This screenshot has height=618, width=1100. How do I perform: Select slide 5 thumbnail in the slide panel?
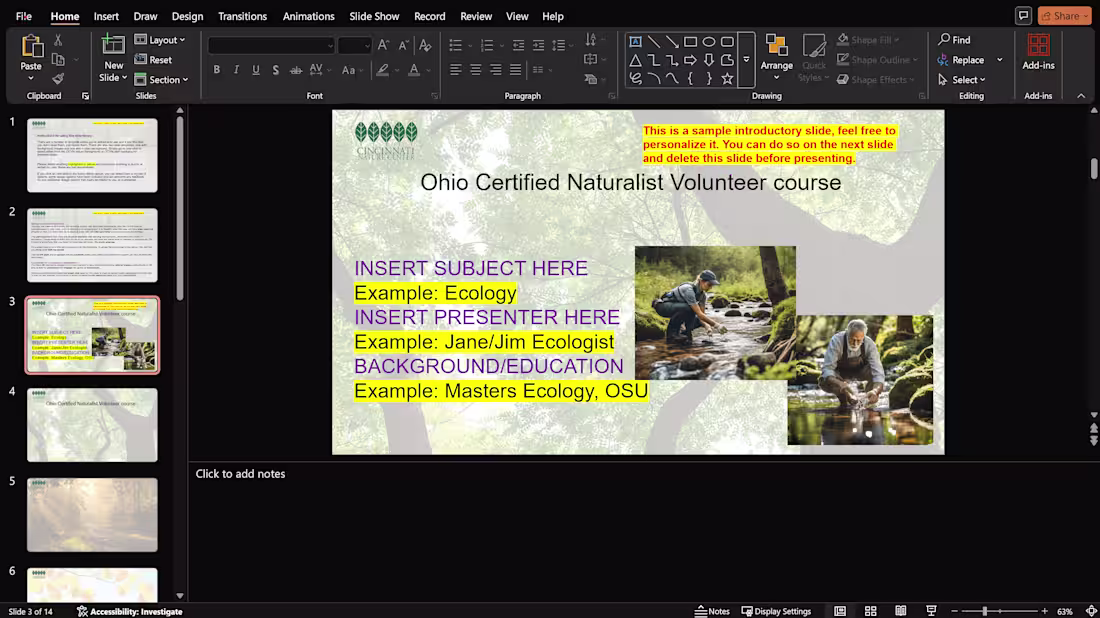[x=92, y=513]
